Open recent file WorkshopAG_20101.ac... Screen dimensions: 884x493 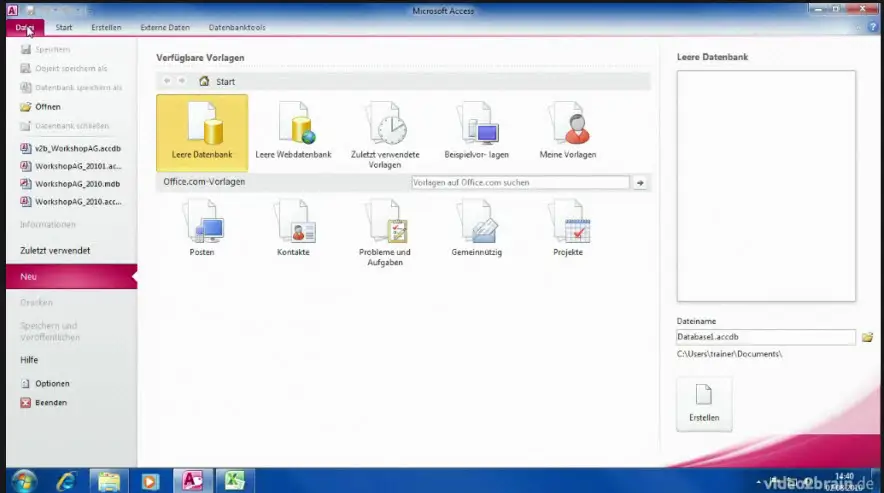70,166
